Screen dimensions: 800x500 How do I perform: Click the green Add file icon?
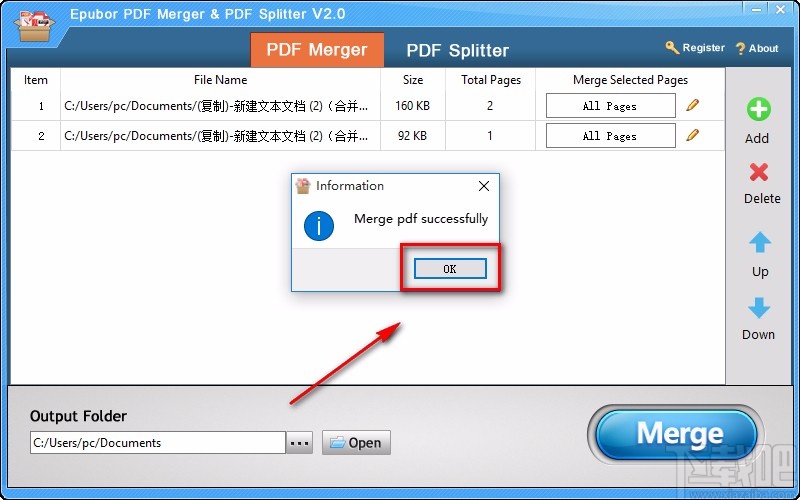[x=759, y=109]
